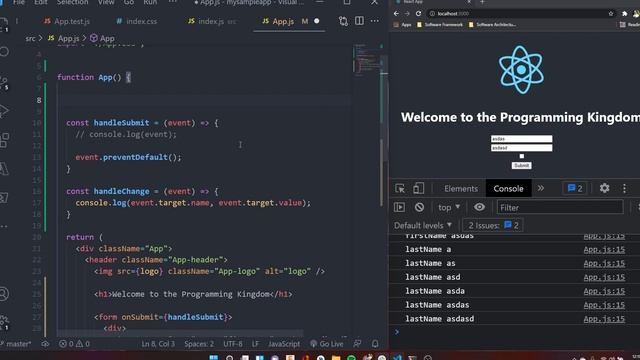Switch to the index.css editor tab
640x360 pixels.
click(137, 21)
